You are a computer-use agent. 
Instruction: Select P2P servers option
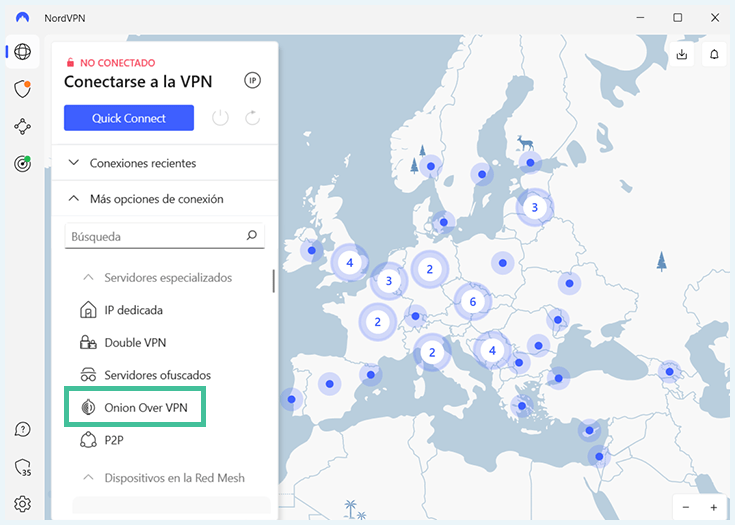(114, 440)
